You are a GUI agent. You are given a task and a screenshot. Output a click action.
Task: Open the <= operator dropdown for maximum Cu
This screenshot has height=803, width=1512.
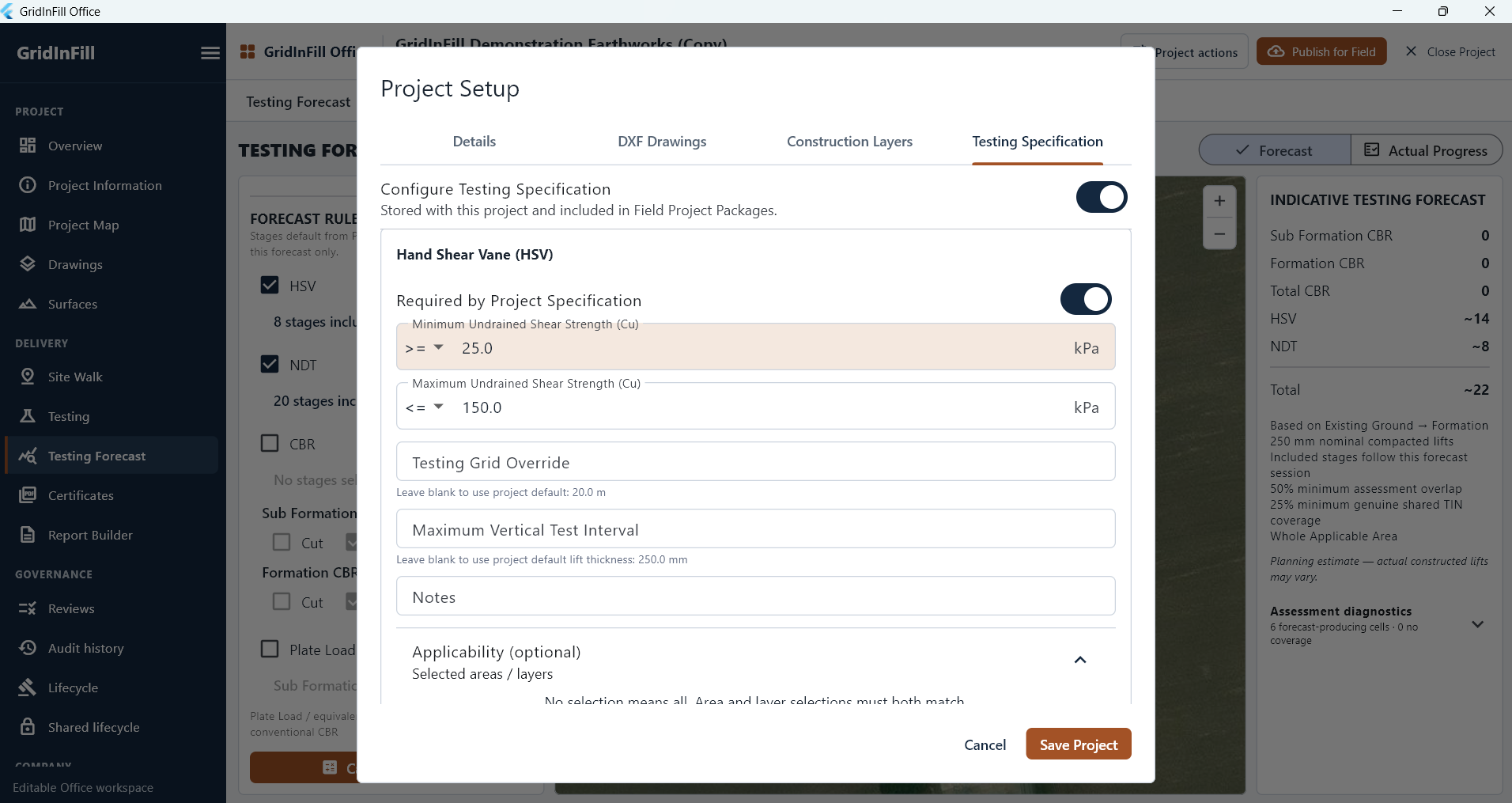(x=425, y=407)
